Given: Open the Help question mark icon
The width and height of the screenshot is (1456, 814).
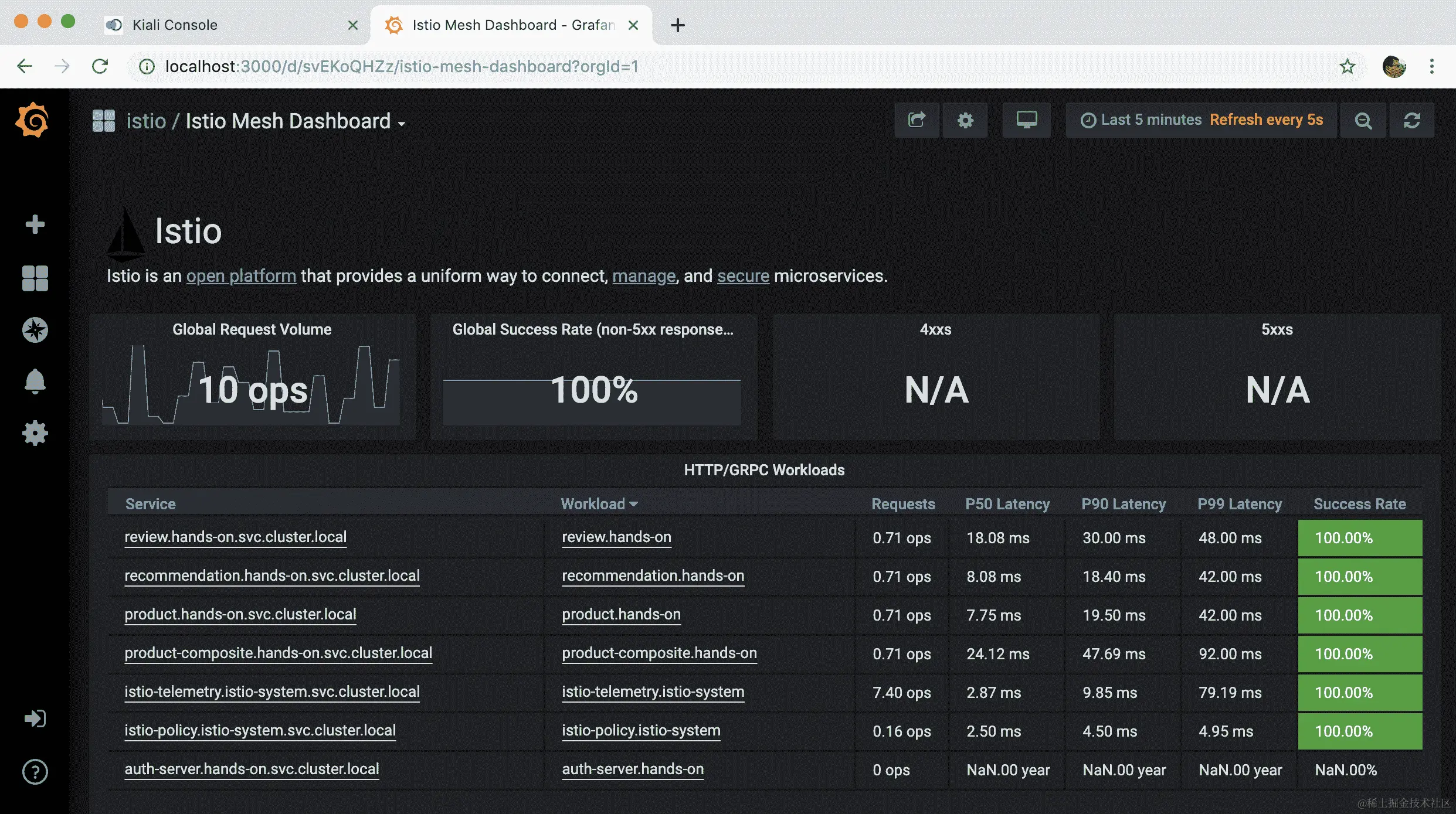Looking at the screenshot, I should click(x=35, y=771).
